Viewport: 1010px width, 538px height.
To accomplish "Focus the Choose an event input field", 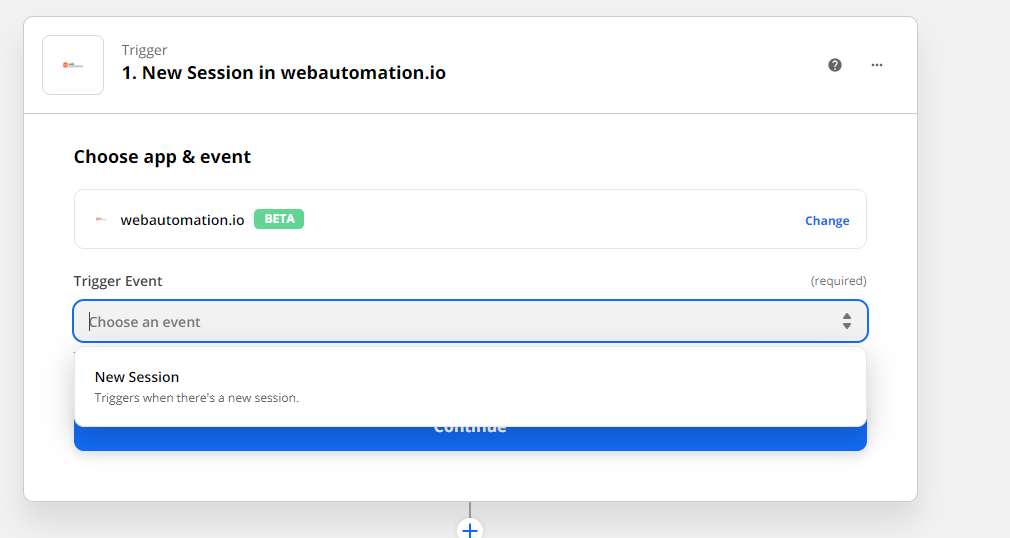I will click(x=470, y=321).
